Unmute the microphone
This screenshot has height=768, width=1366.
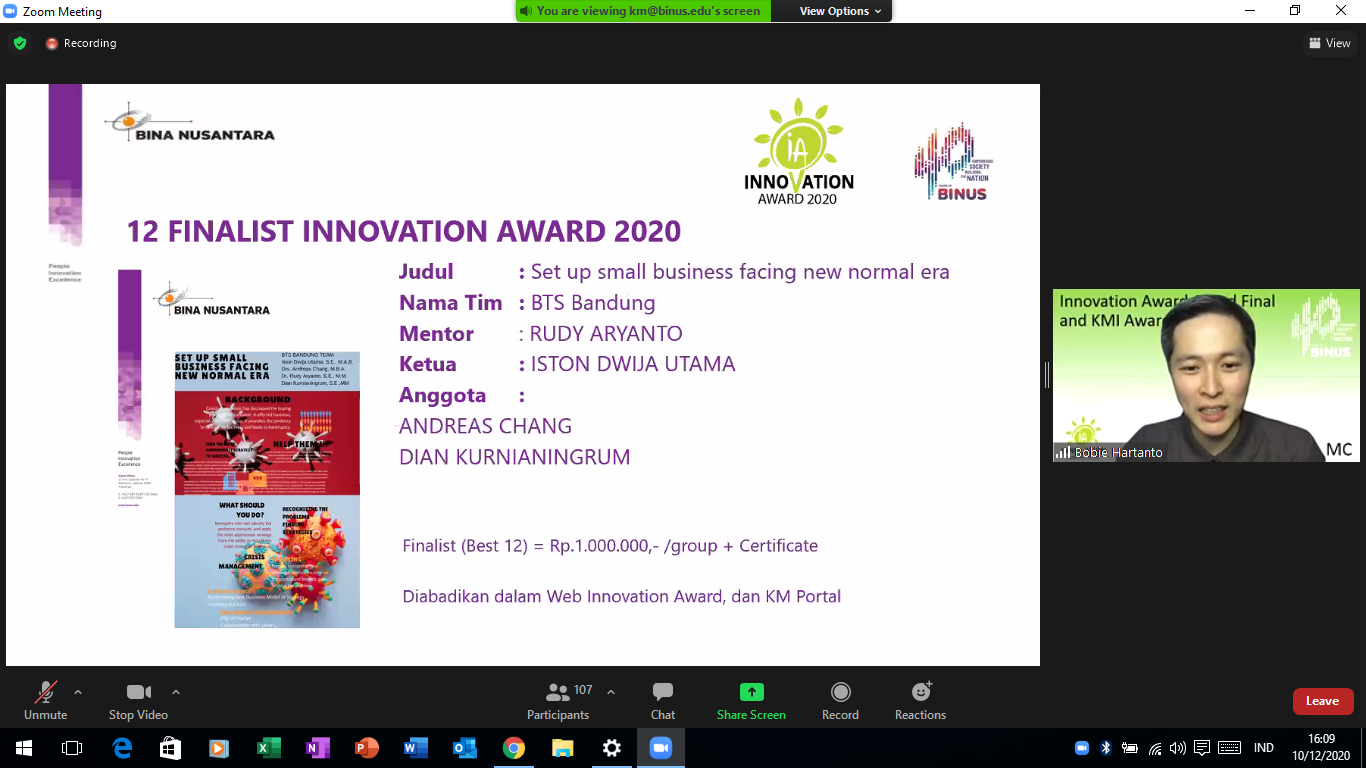[45, 700]
